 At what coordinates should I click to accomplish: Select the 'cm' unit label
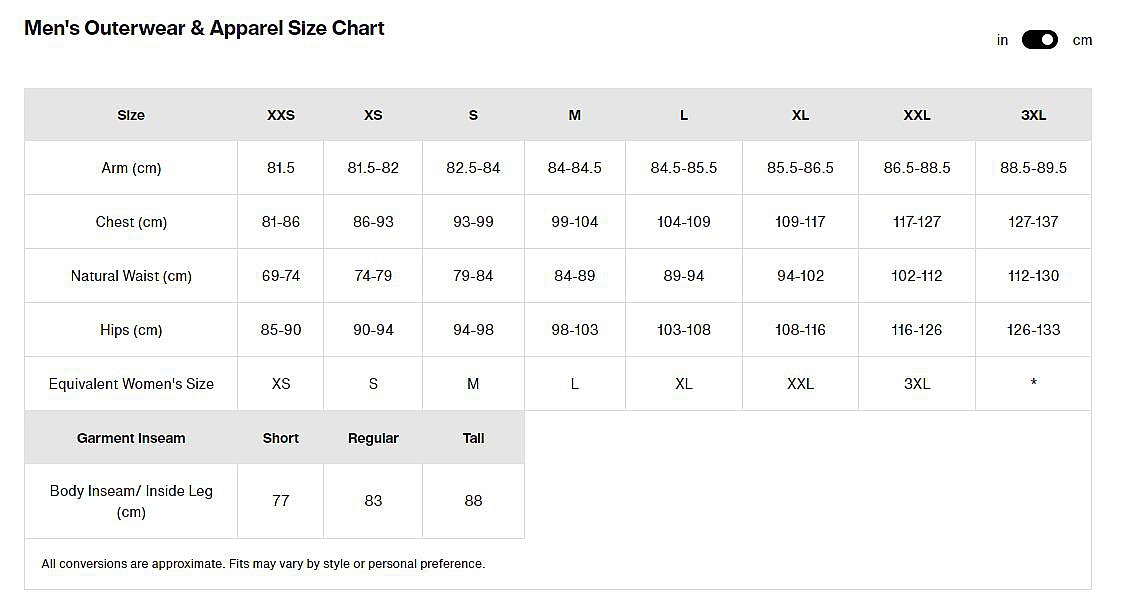tap(1082, 40)
